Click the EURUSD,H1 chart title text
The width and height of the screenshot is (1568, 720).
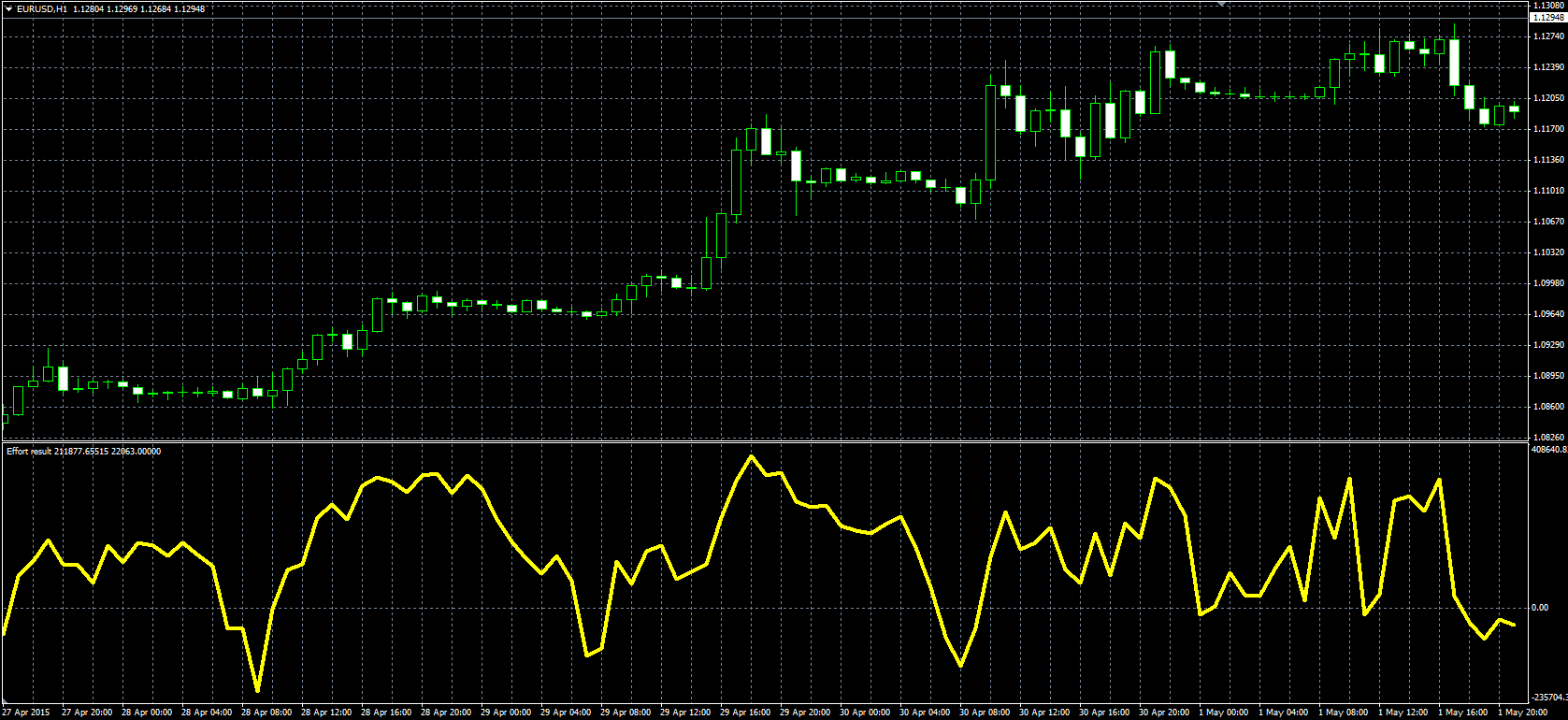tap(42, 9)
